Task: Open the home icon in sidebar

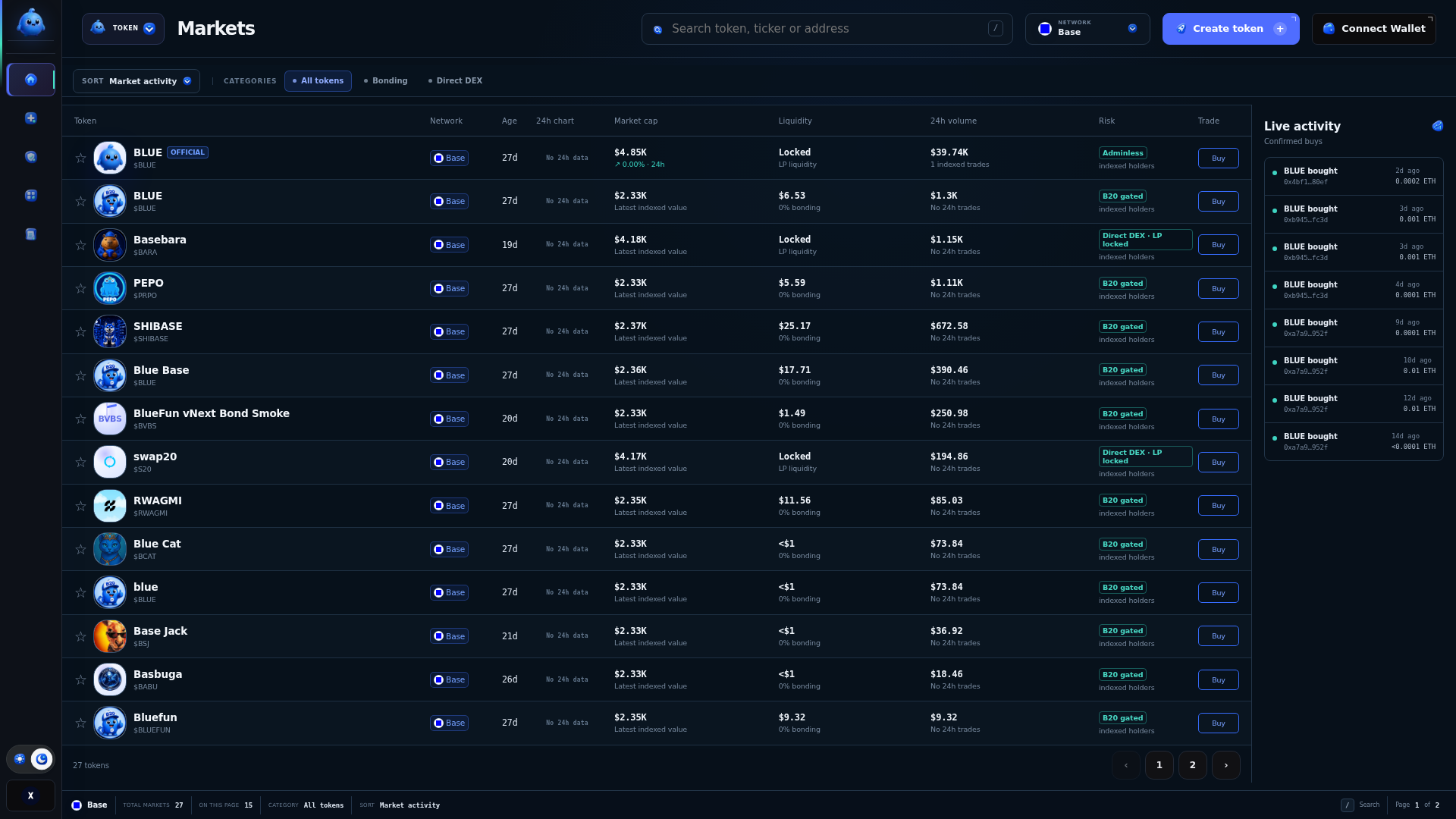Action: (x=31, y=80)
